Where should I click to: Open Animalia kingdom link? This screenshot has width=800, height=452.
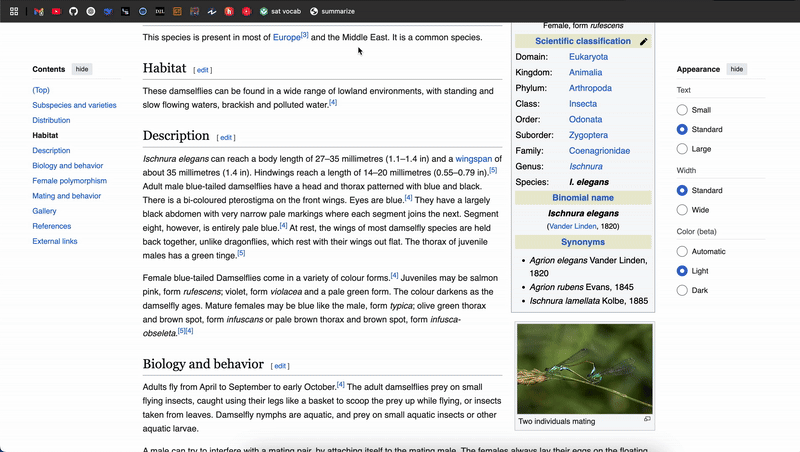[x=585, y=72]
